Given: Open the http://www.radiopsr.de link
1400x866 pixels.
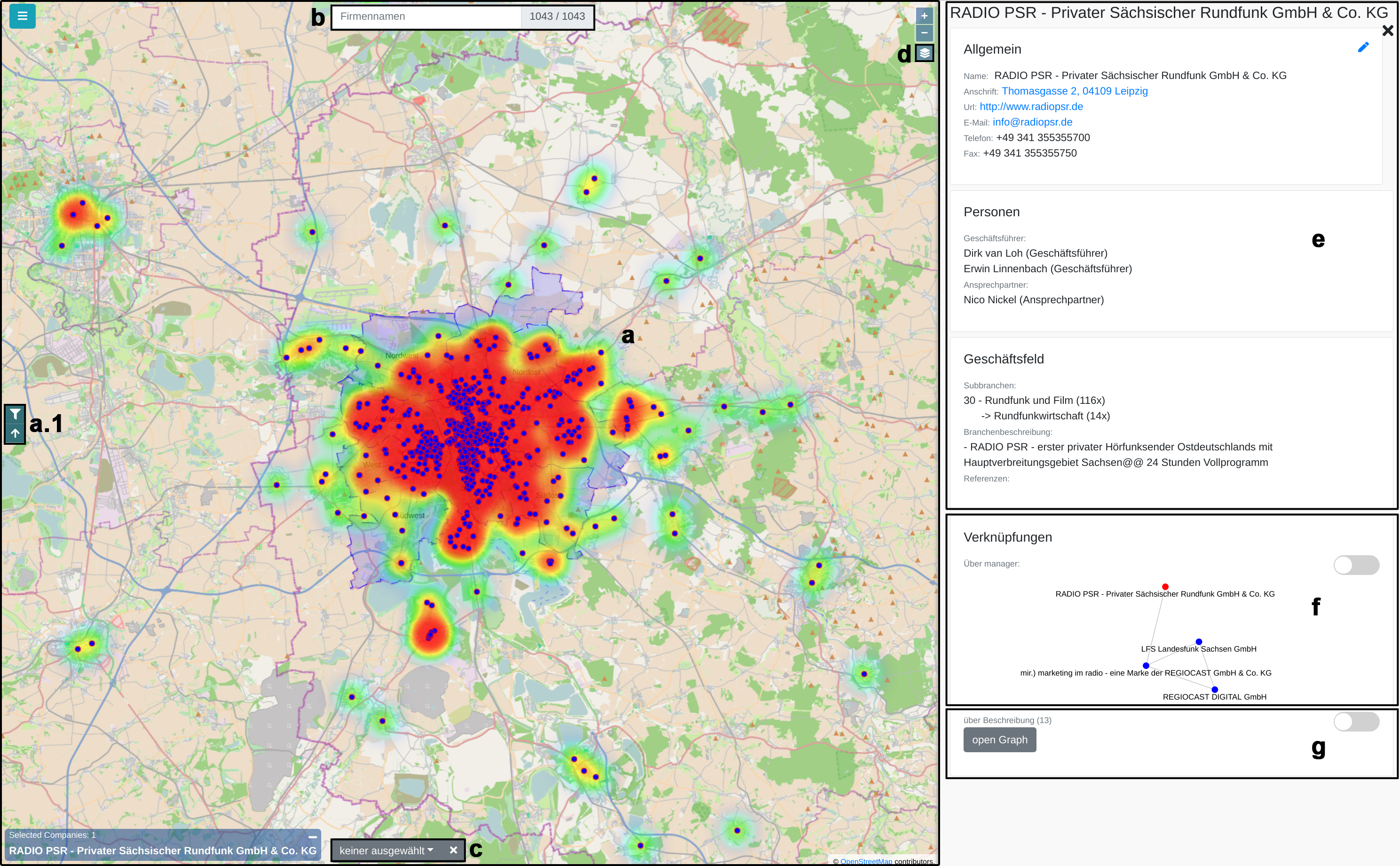Looking at the screenshot, I should click(1030, 107).
